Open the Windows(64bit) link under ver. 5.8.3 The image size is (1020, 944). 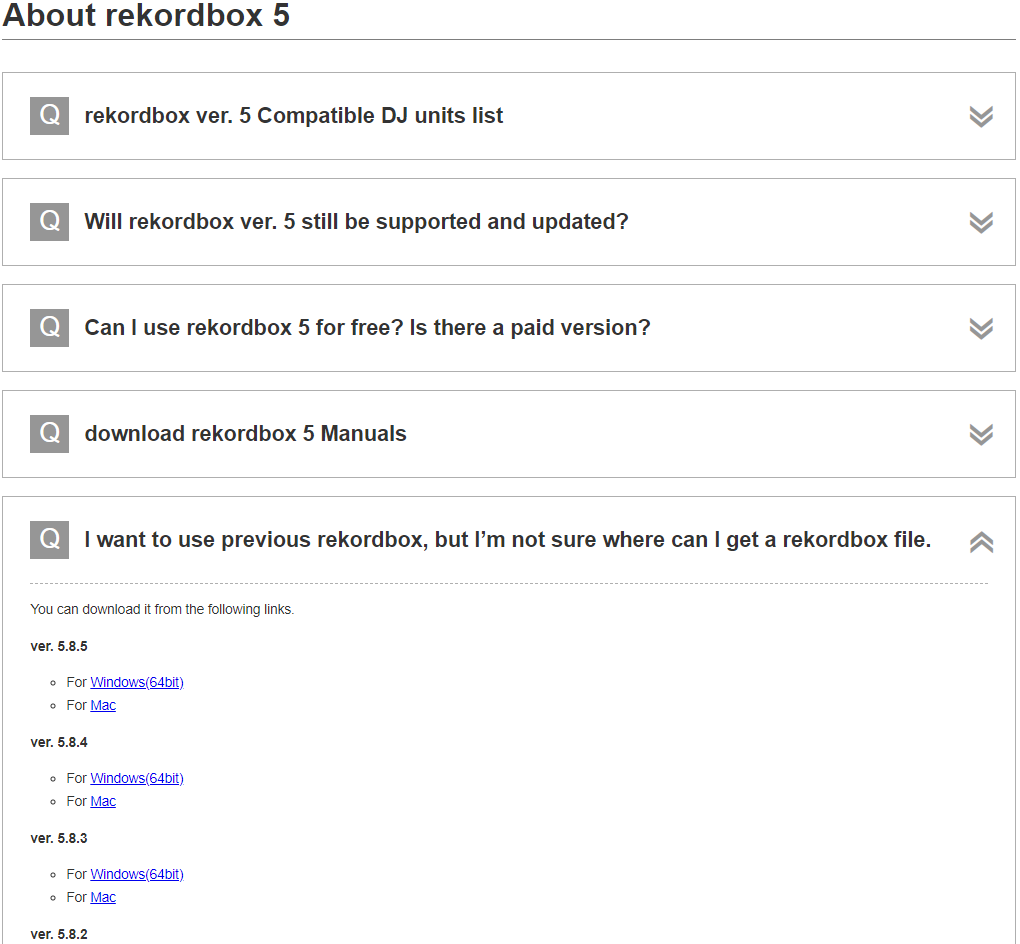(137, 874)
